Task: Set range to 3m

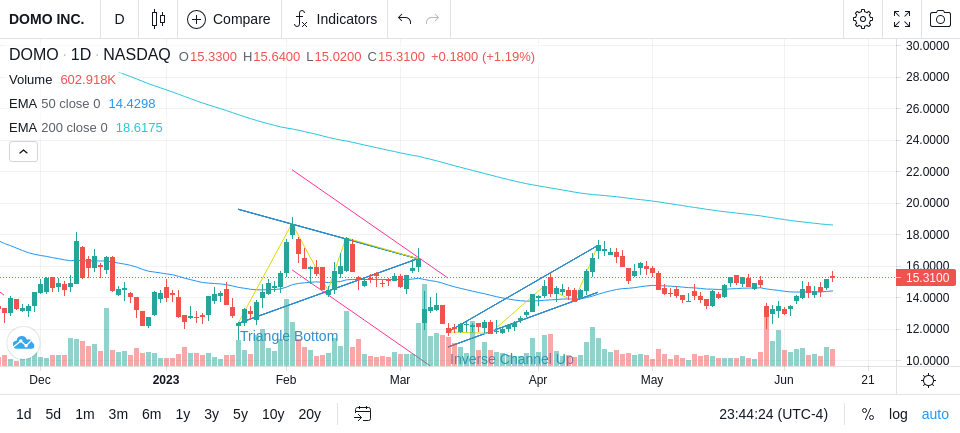Action: 118,415
